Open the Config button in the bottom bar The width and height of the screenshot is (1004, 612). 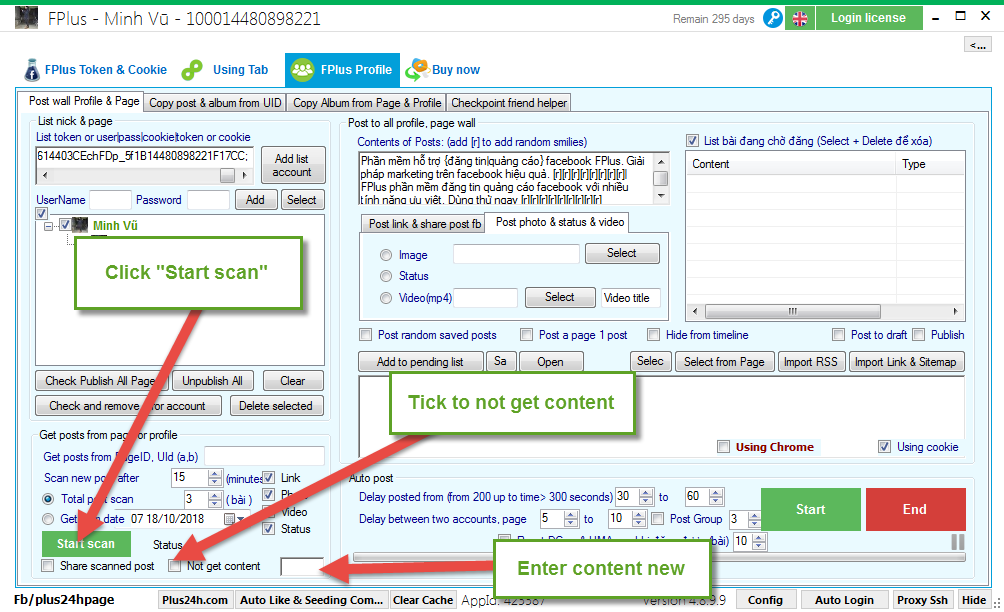(x=765, y=600)
